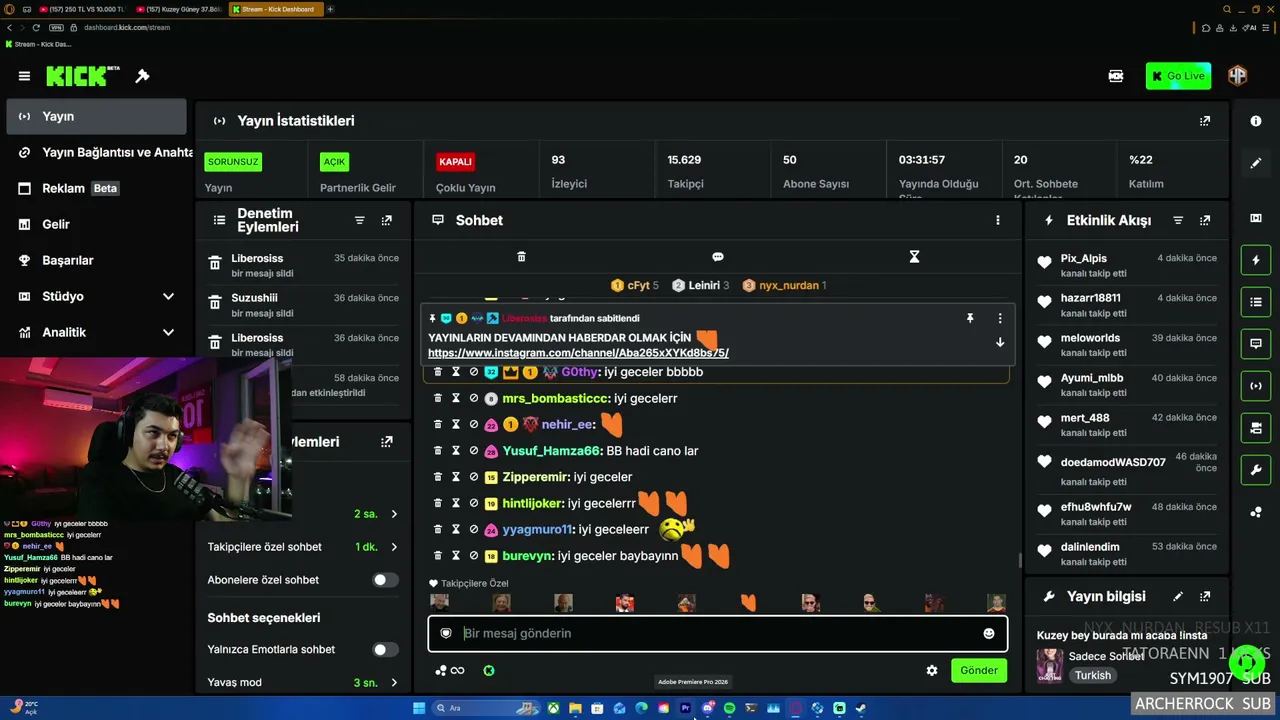Click the moderator sword icon beside Kick logo
Image resolution: width=1280 pixels, height=720 pixels.
coord(142,76)
